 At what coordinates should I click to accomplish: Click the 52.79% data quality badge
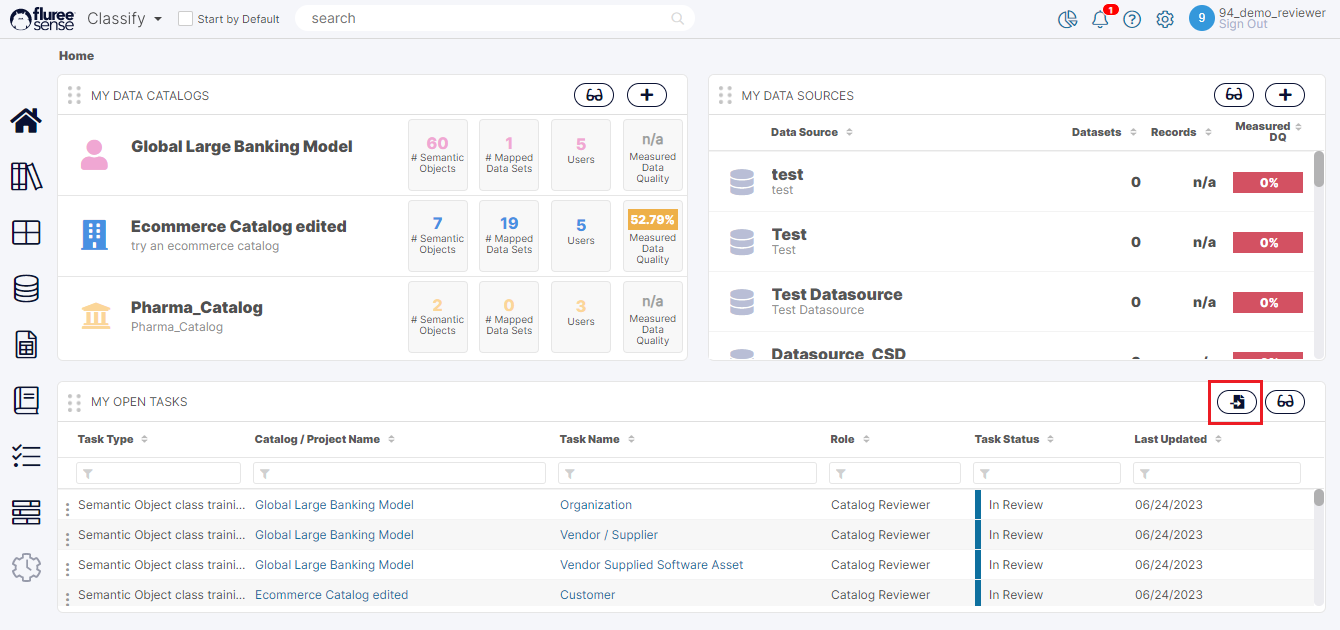pyautogui.click(x=652, y=220)
